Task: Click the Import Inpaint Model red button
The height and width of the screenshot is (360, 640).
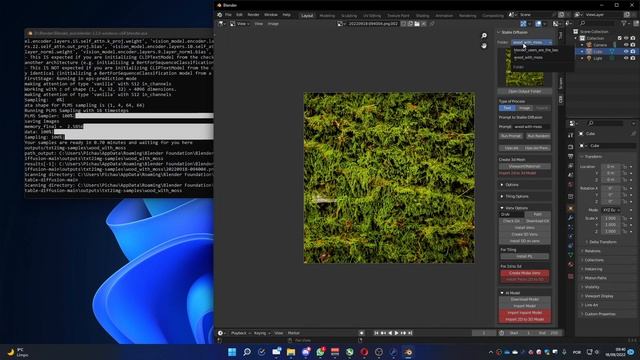Action: coord(524,313)
